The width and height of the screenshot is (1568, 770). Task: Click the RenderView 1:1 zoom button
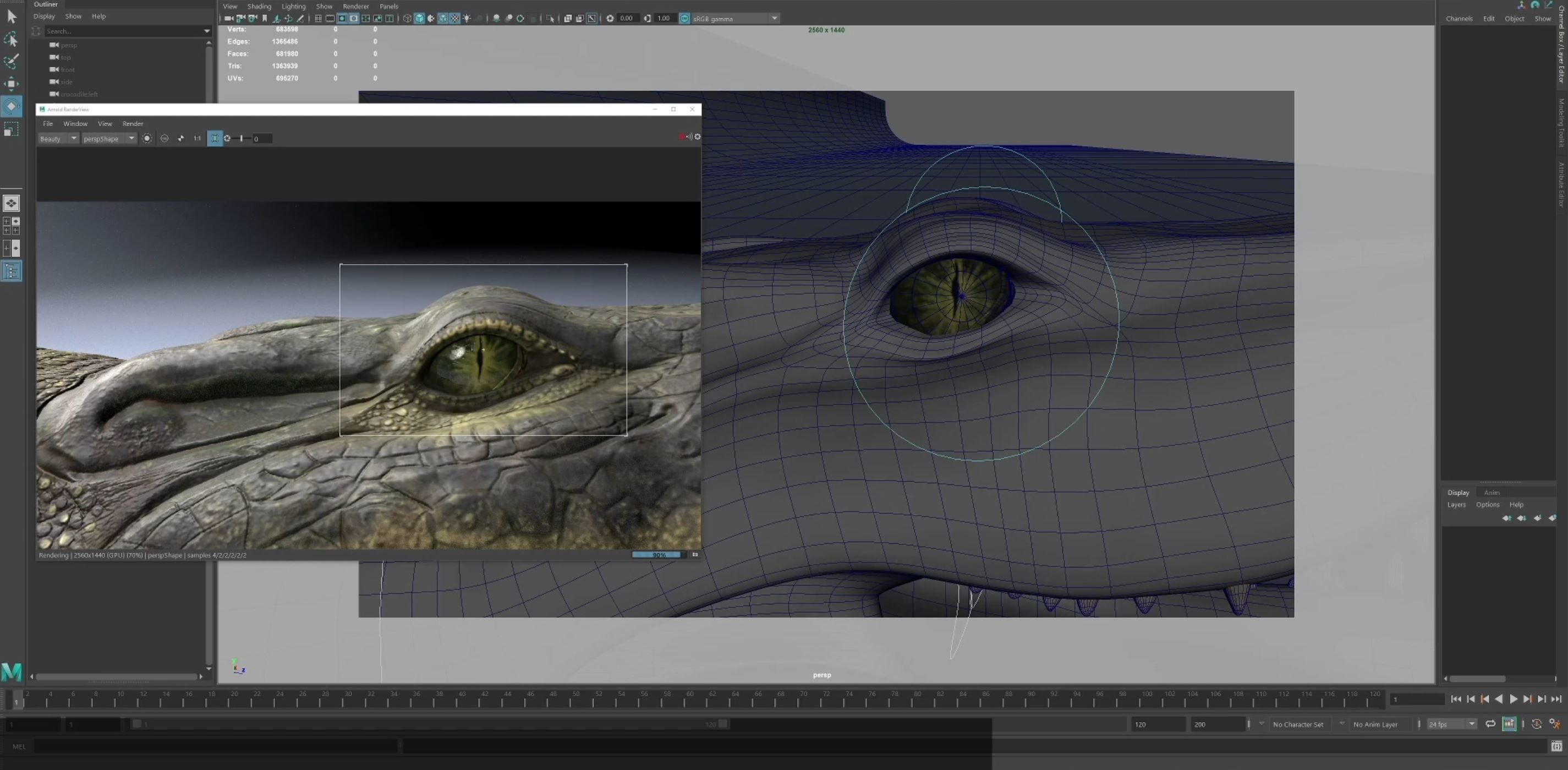coord(197,139)
